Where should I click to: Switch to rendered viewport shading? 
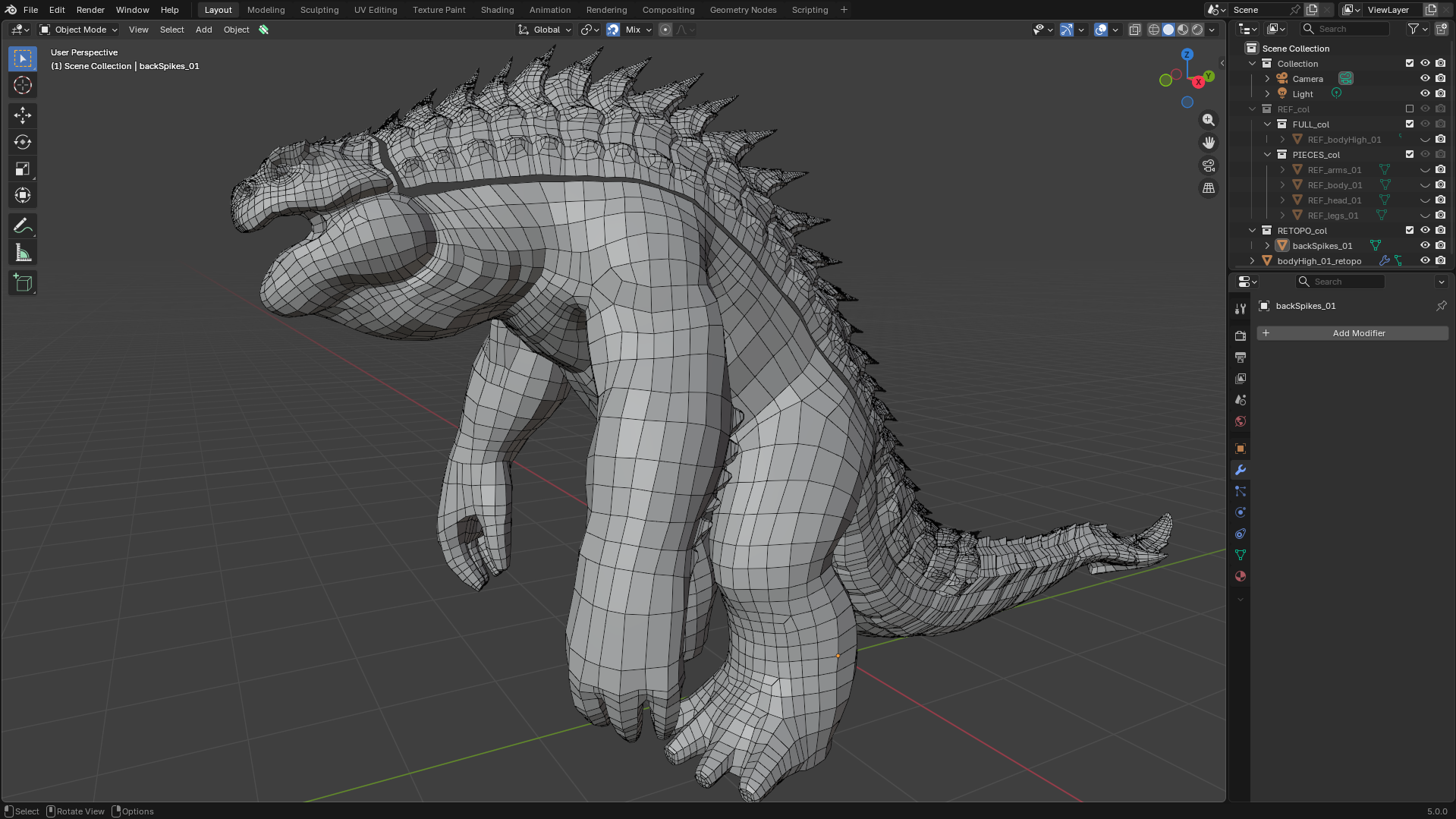point(1197,30)
